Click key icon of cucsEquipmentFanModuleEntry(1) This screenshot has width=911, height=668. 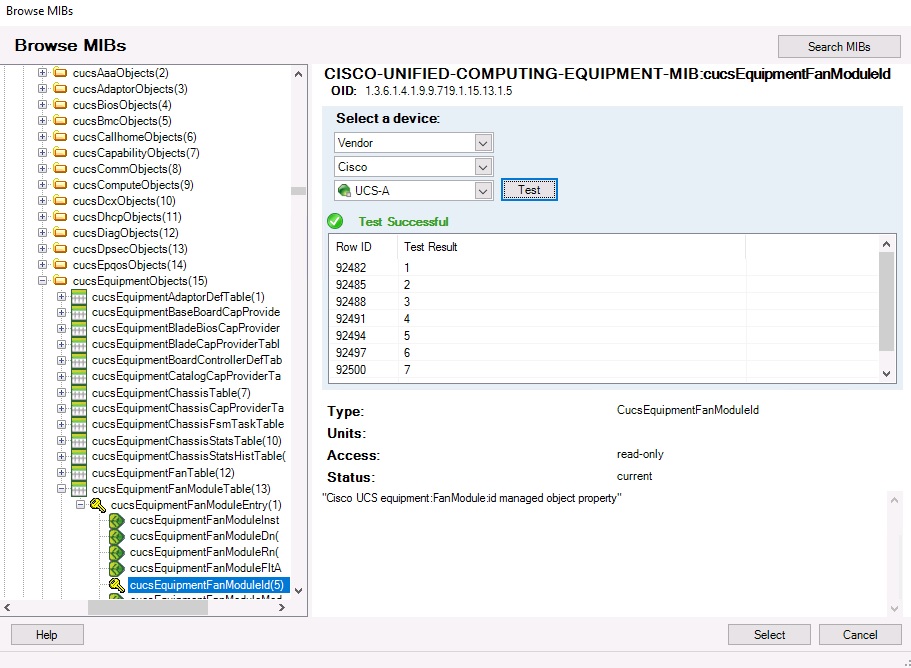click(x=98, y=505)
